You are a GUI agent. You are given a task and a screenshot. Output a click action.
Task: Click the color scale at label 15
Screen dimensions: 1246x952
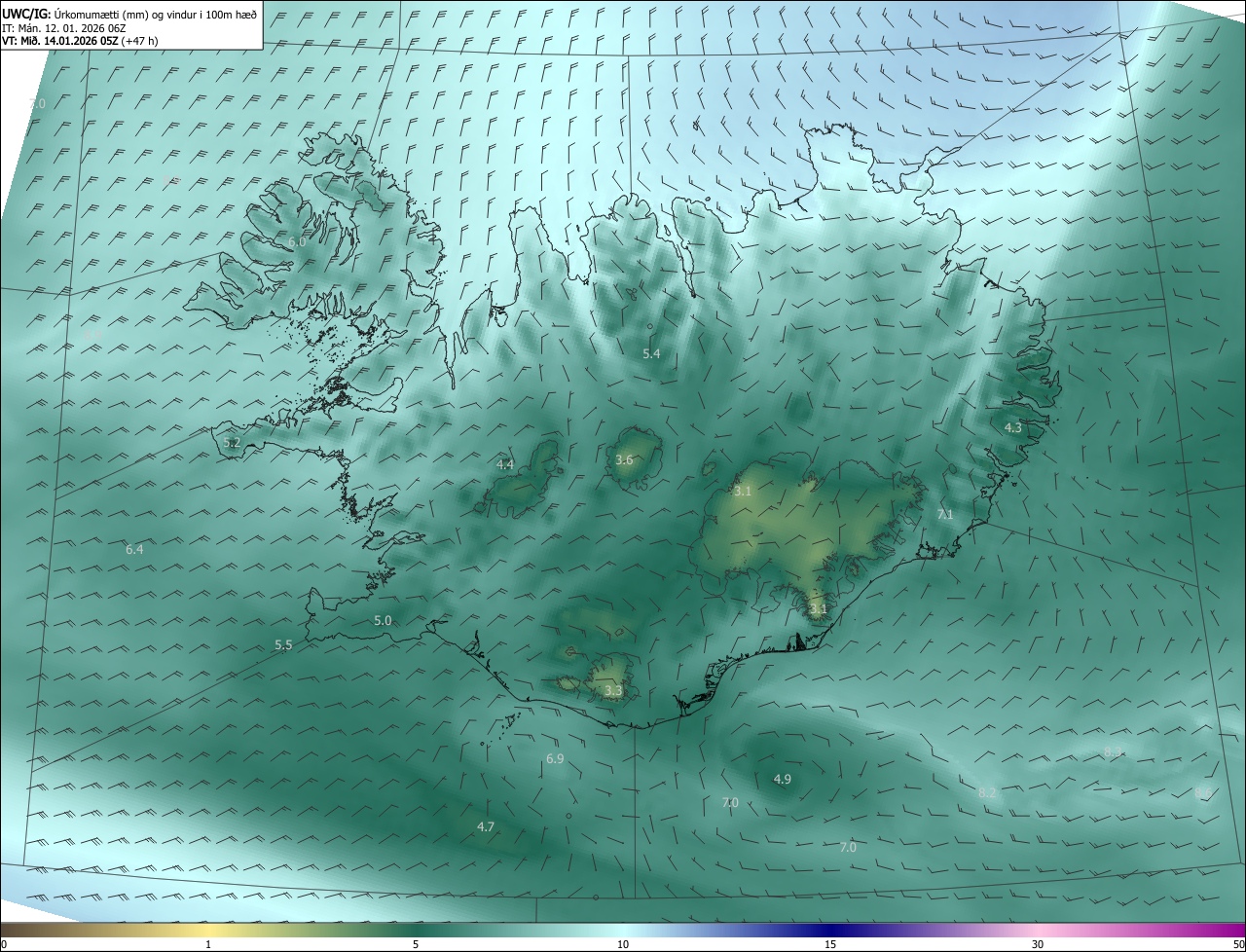click(x=830, y=944)
